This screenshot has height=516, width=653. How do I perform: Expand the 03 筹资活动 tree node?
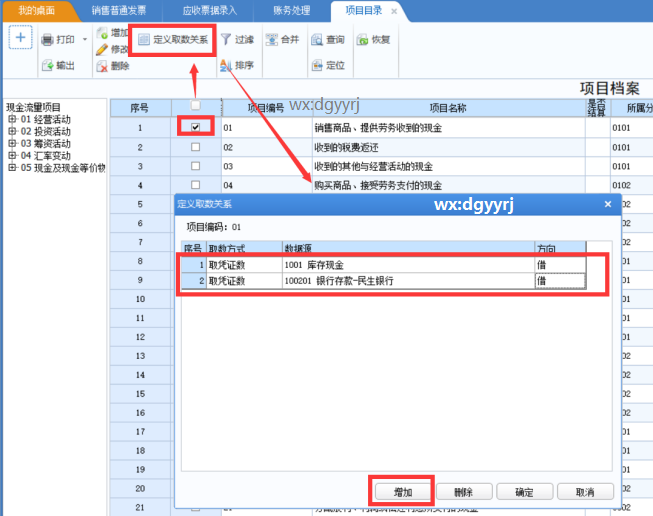click(12, 143)
